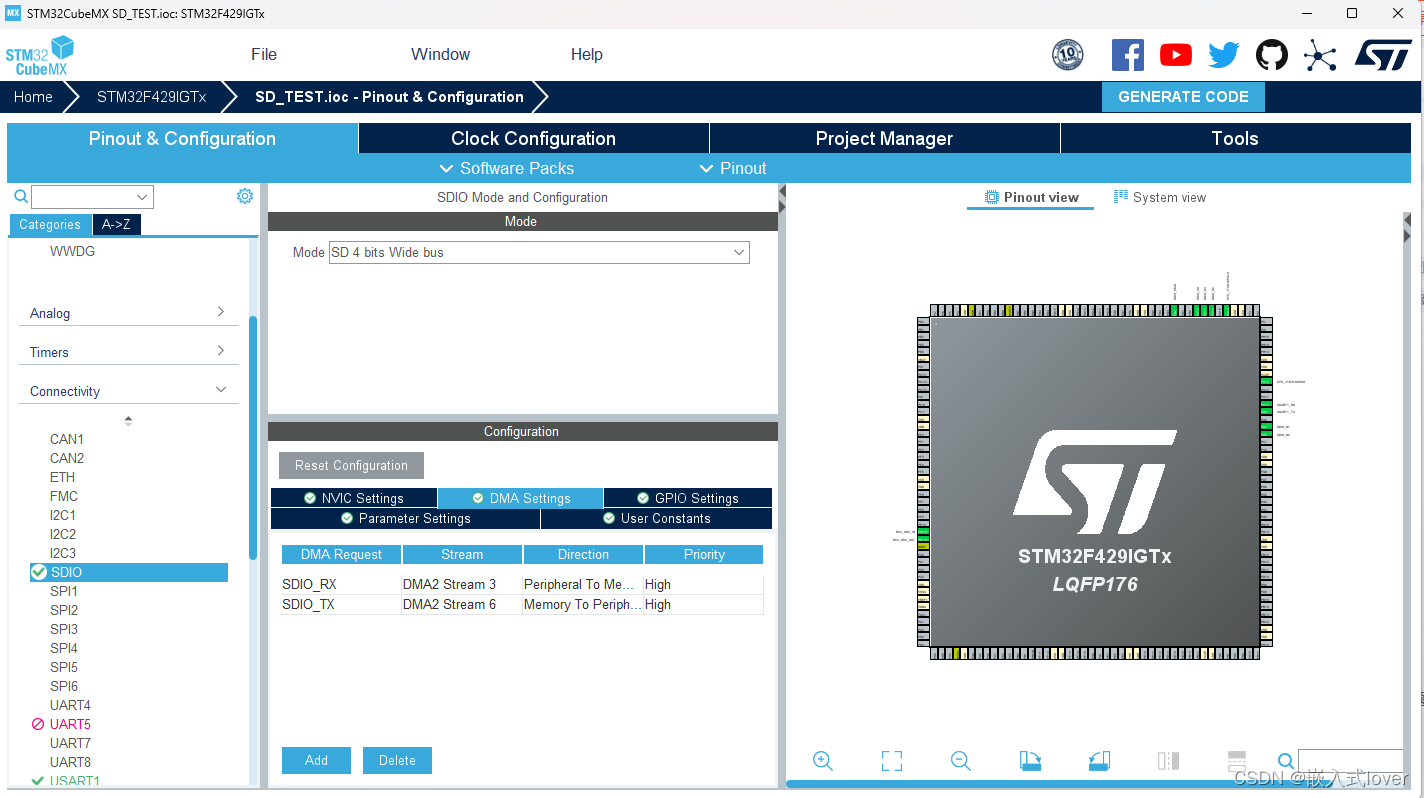Open the SDIO Mode dropdown
1424x798 pixels.
coord(539,252)
